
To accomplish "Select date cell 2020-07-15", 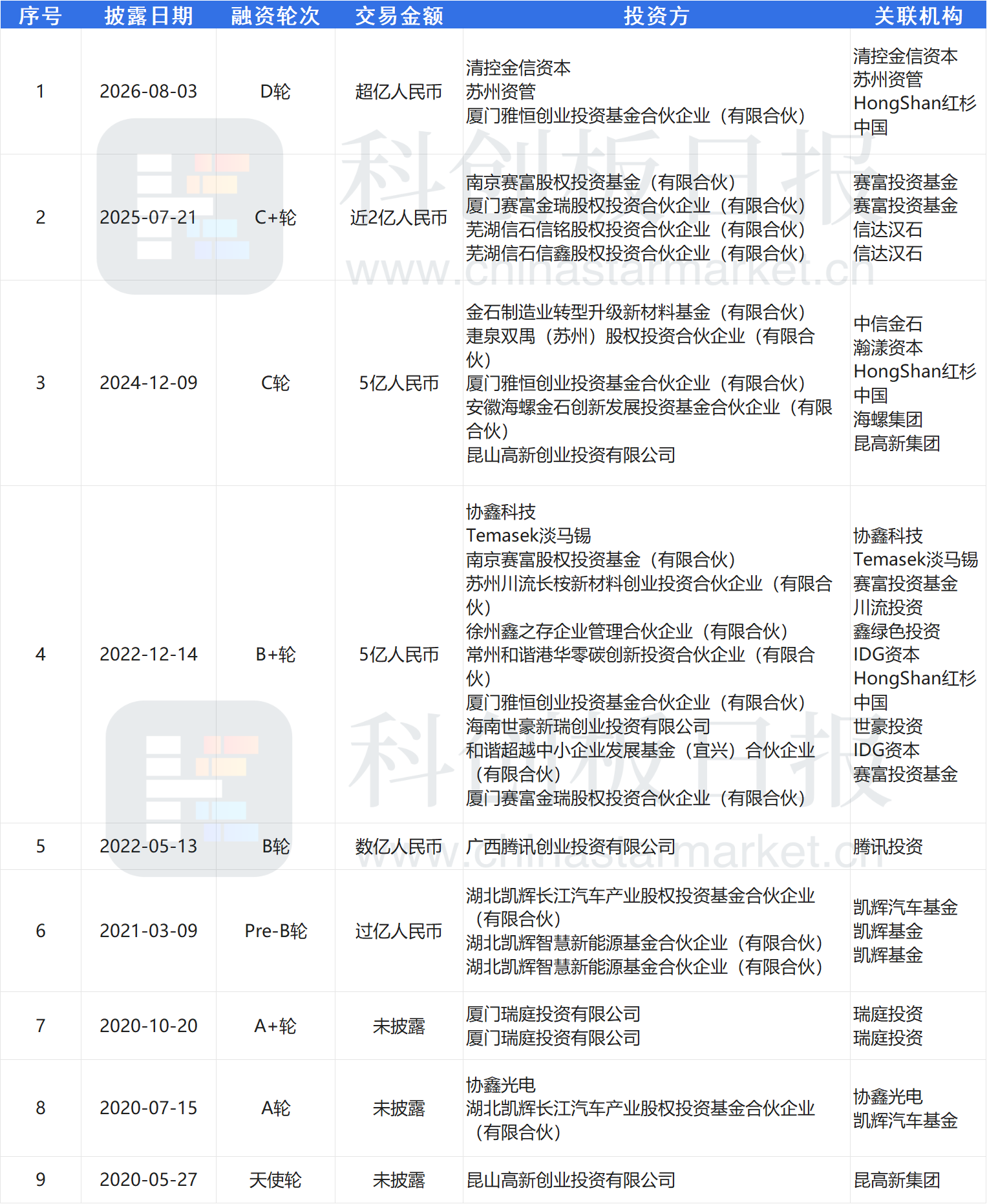I will click(x=149, y=1108).
